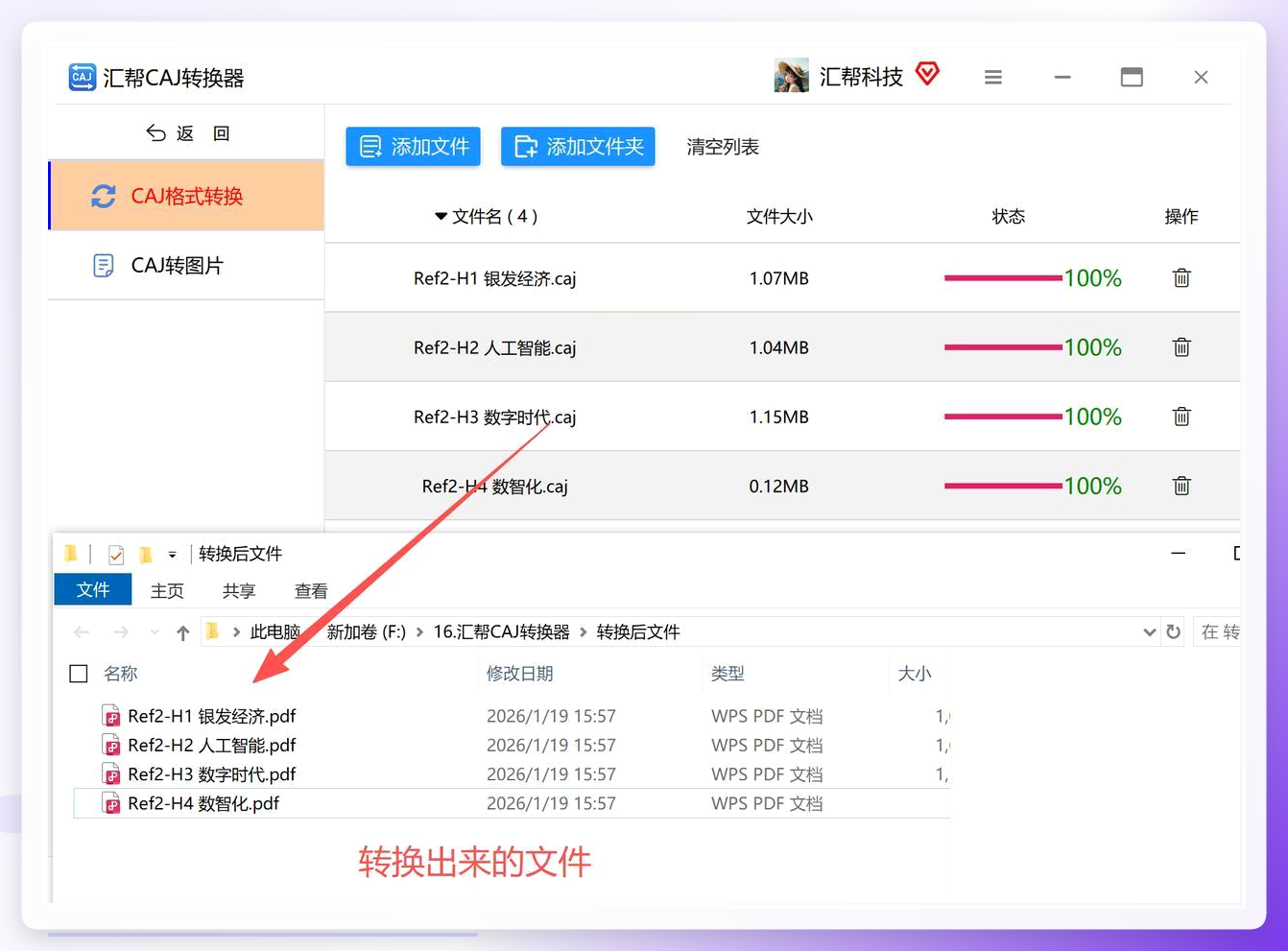Go back with the 返回 button
Image resolution: width=1288 pixels, height=951 pixels.
pos(188,133)
